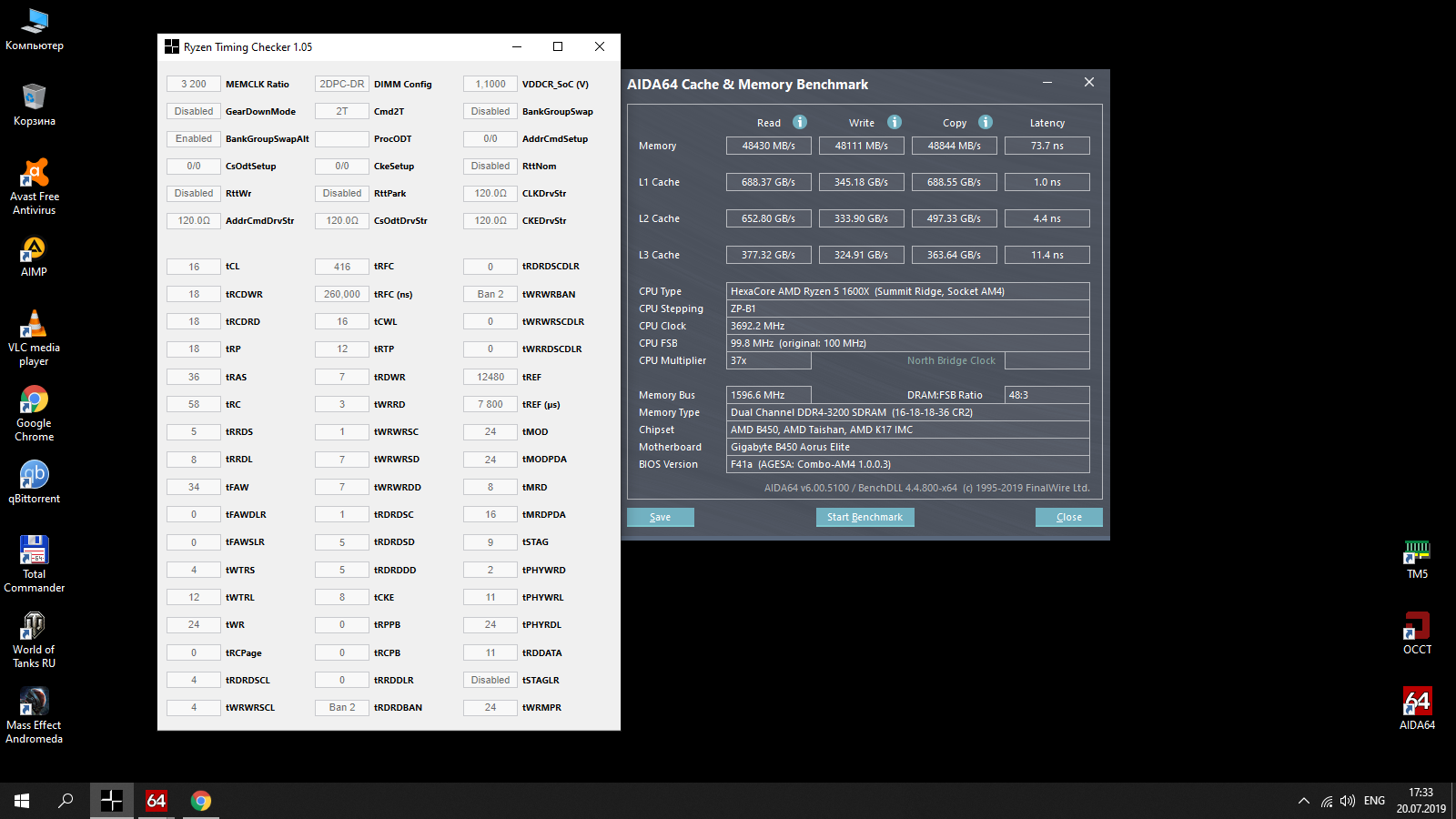Click the Memory Read result 48430 MB/s
Viewport: 1456px width, 819px height.
[x=769, y=146]
